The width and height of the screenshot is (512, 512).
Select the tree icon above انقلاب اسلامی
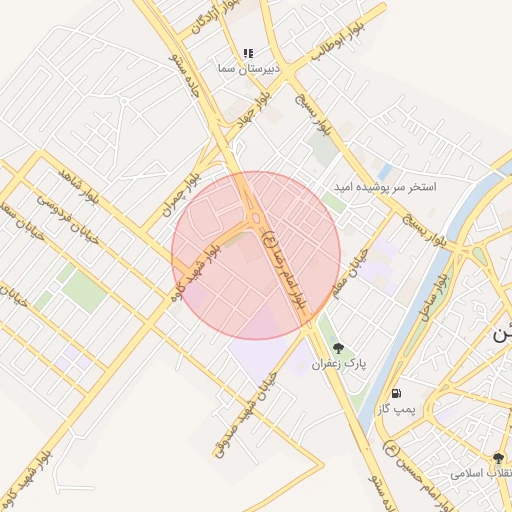(498, 458)
